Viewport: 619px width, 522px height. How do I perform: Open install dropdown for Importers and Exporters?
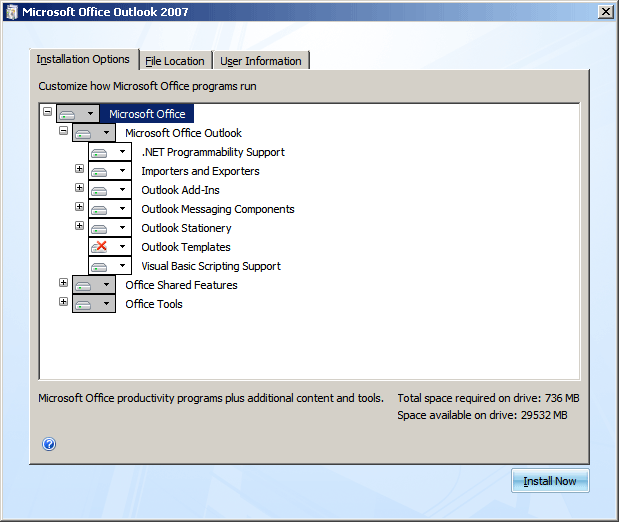click(110, 171)
